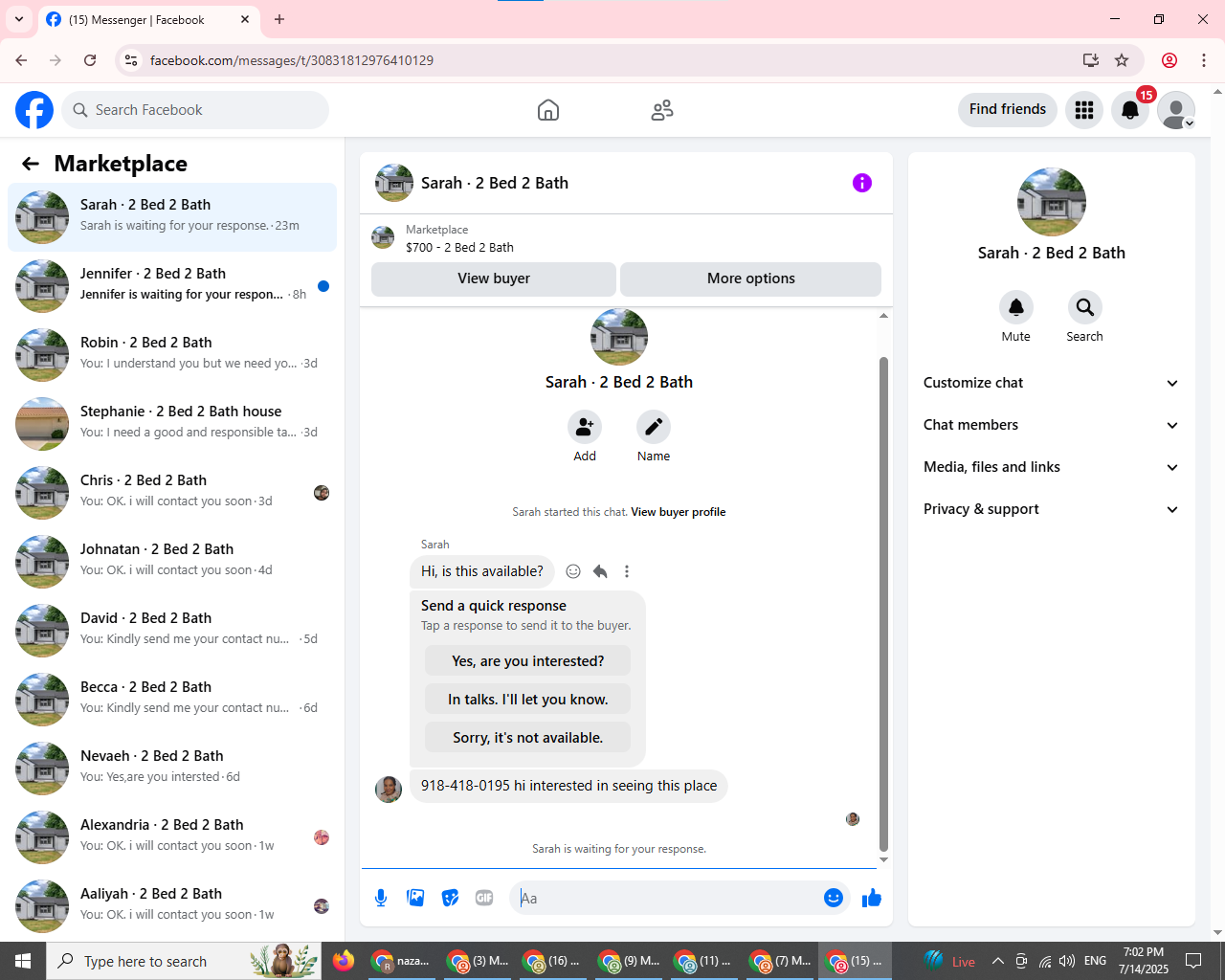Screen dimensions: 1225x980
Task: Open the account profile avatar menu
Action: (1176, 110)
